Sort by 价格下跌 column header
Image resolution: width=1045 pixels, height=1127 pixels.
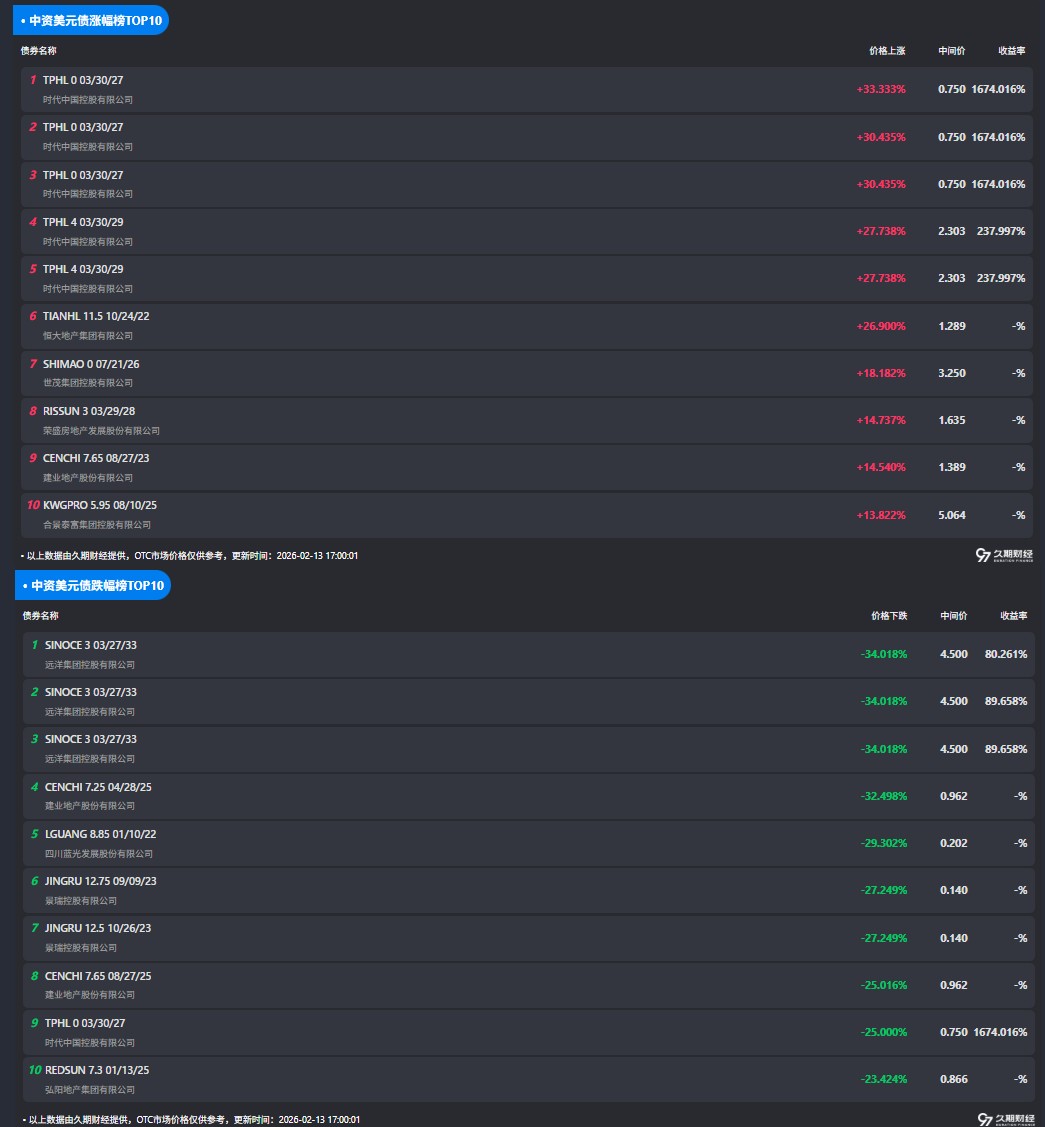(888, 616)
